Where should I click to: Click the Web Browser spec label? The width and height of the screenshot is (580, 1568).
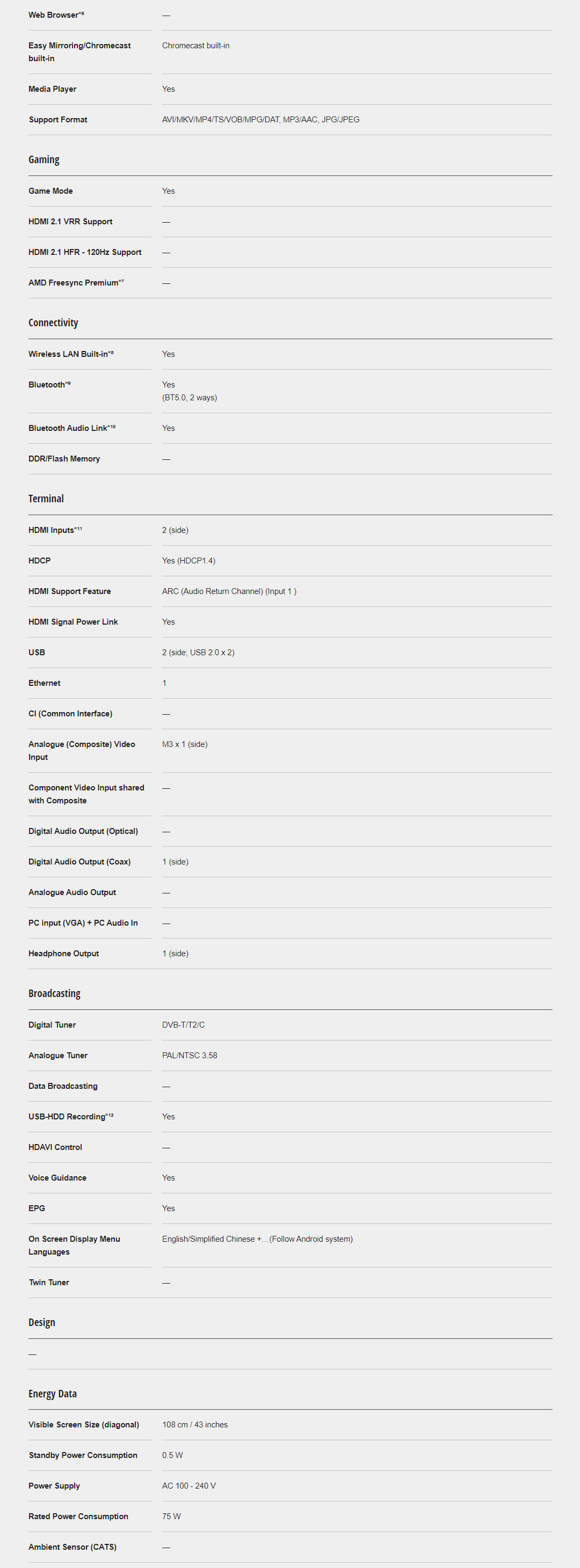54,15
